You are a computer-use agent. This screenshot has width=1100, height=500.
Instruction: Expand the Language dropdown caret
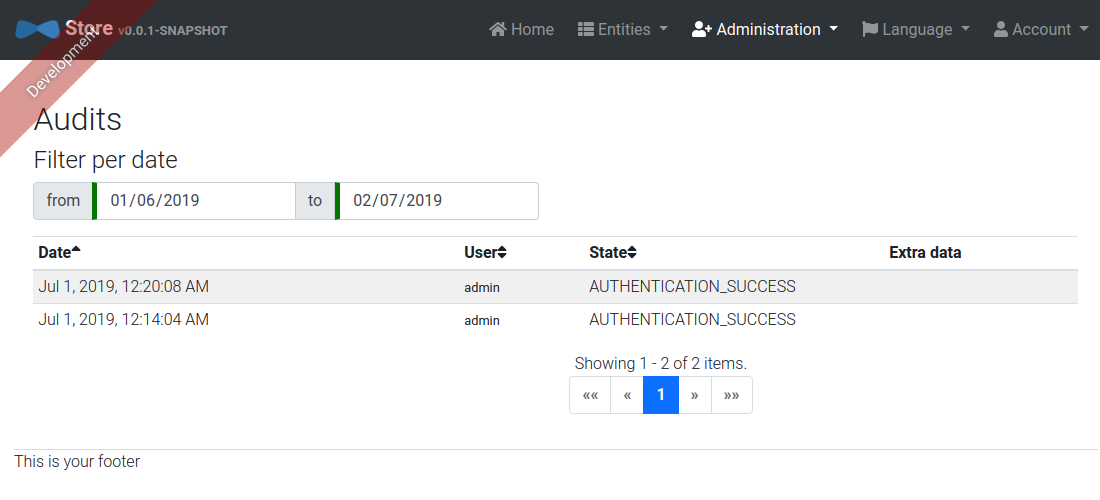[965, 29]
